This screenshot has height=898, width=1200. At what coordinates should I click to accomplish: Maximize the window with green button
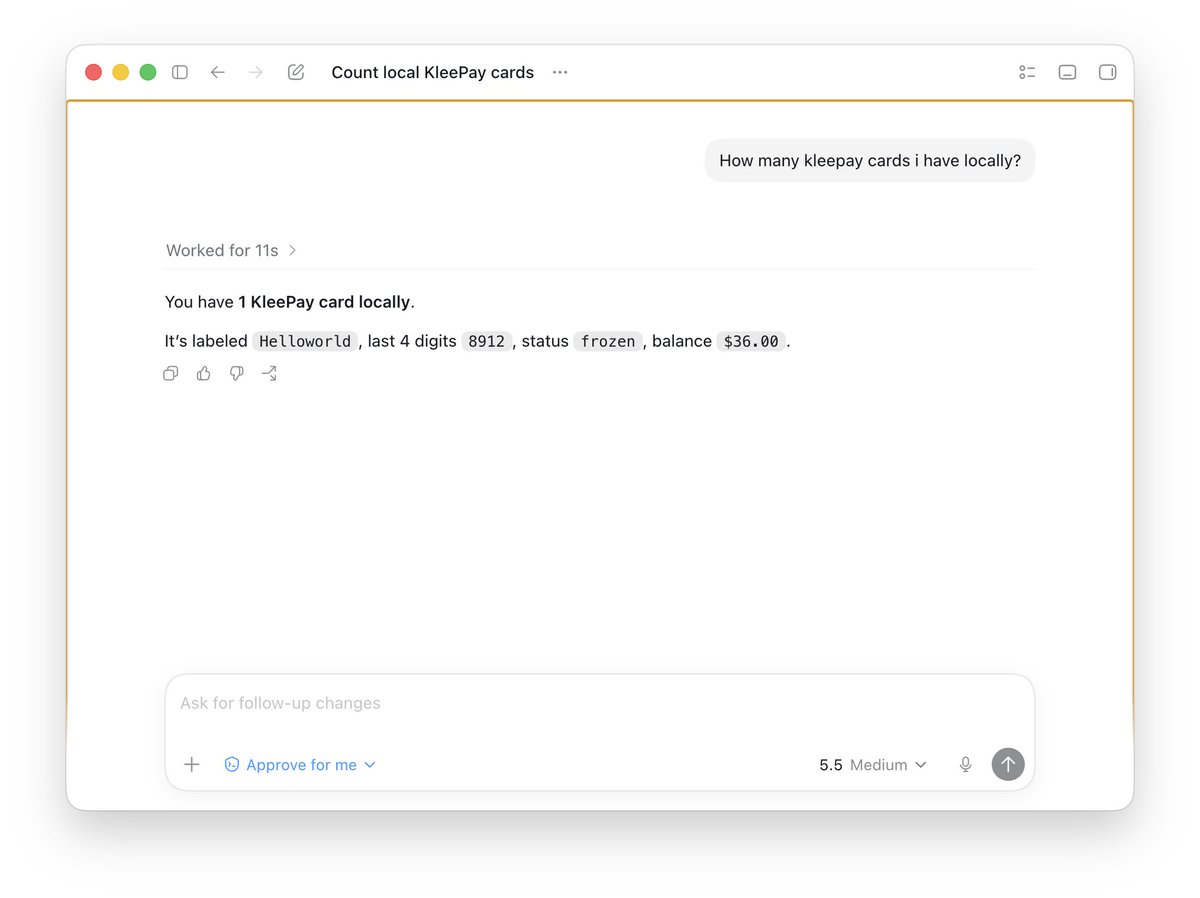[148, 72]
